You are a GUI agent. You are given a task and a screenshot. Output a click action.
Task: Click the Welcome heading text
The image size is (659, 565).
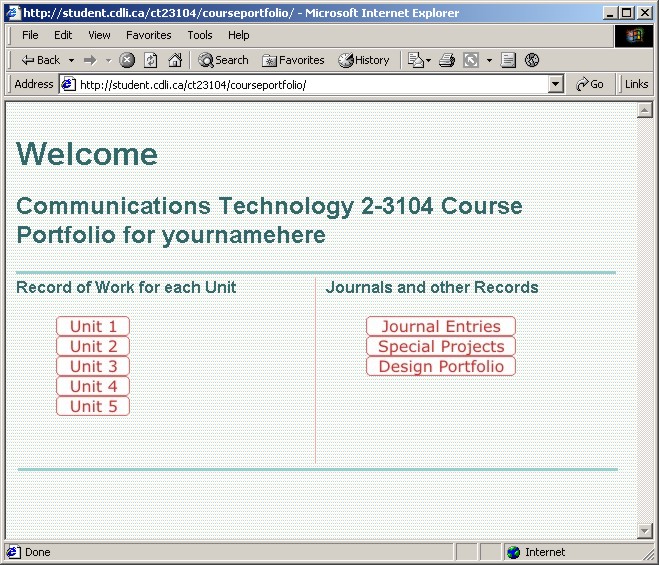pyautogui.click(x=87, y=154)
